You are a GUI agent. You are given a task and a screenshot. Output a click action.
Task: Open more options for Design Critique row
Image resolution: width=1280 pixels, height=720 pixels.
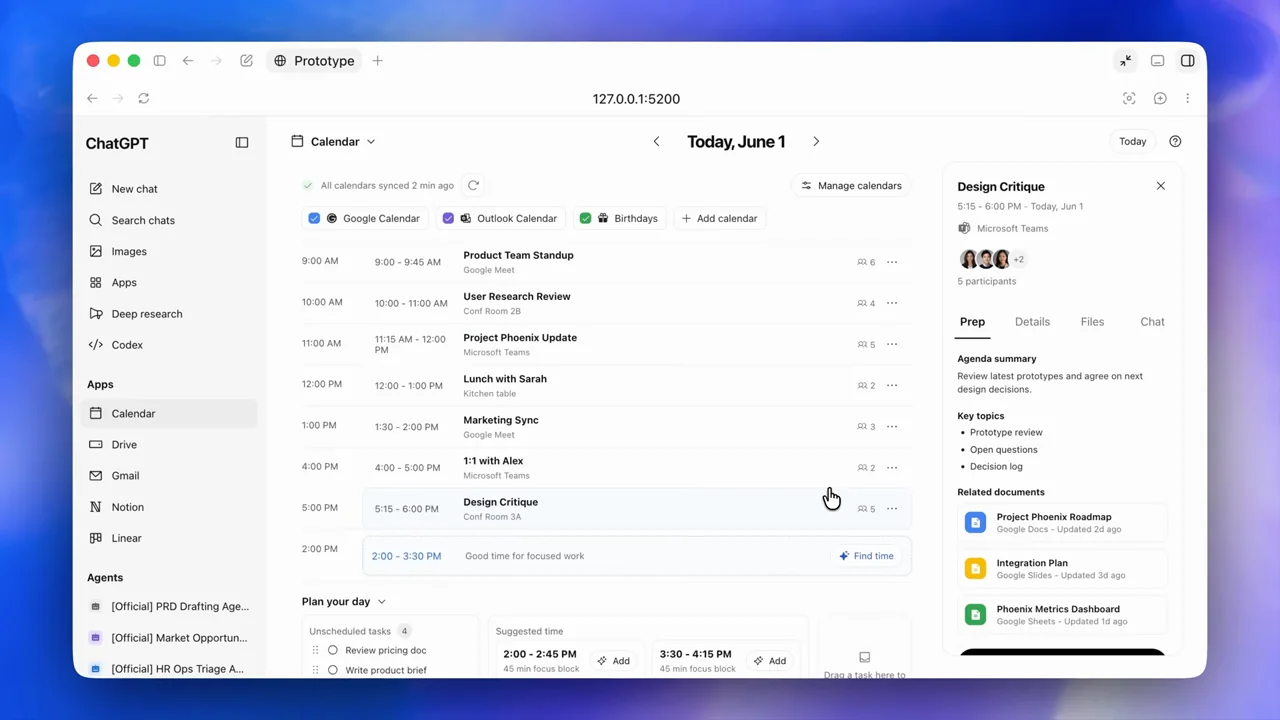[x=892, y=509]
